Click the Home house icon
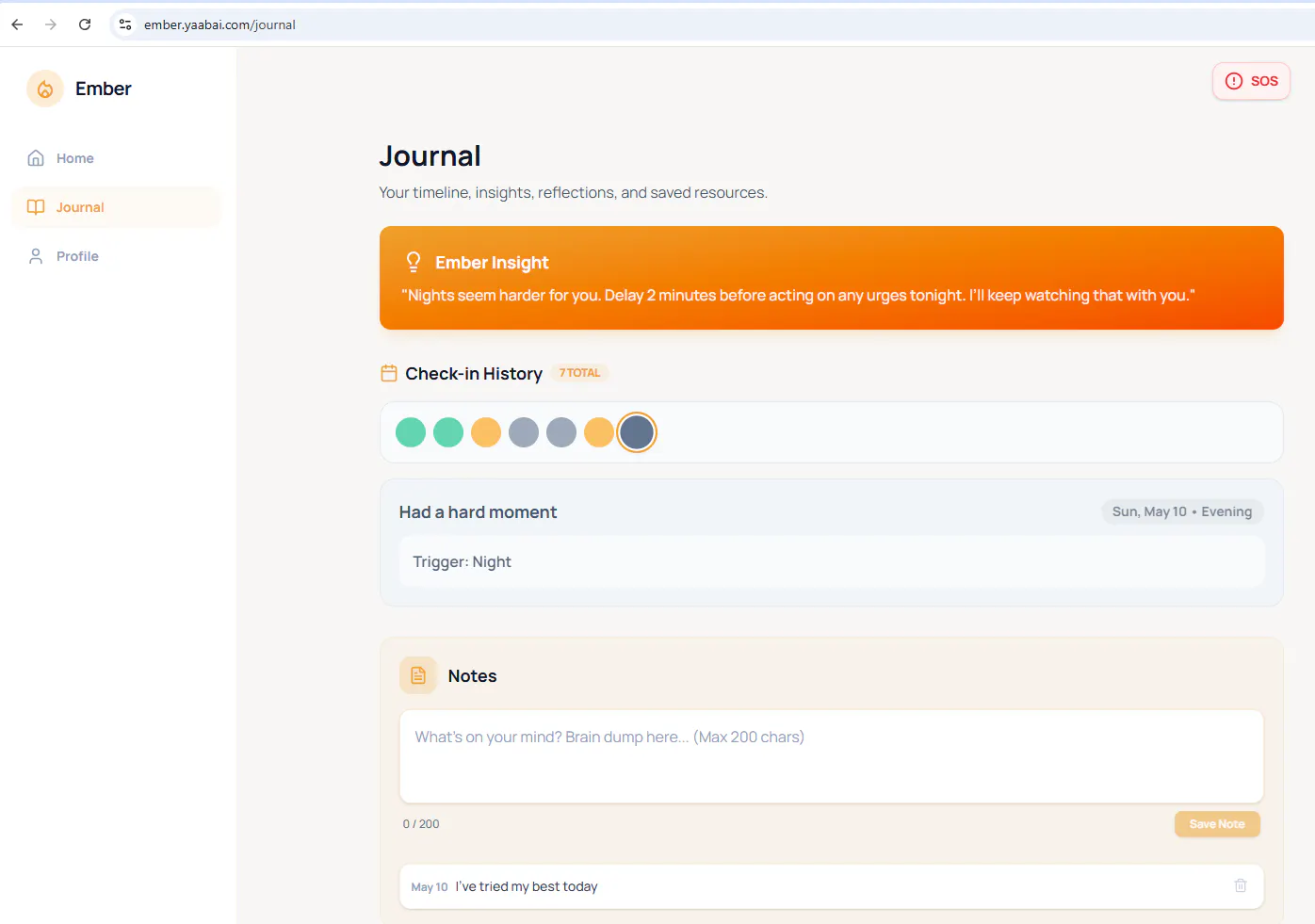1315x924 pixels. (x=36, y=158)
